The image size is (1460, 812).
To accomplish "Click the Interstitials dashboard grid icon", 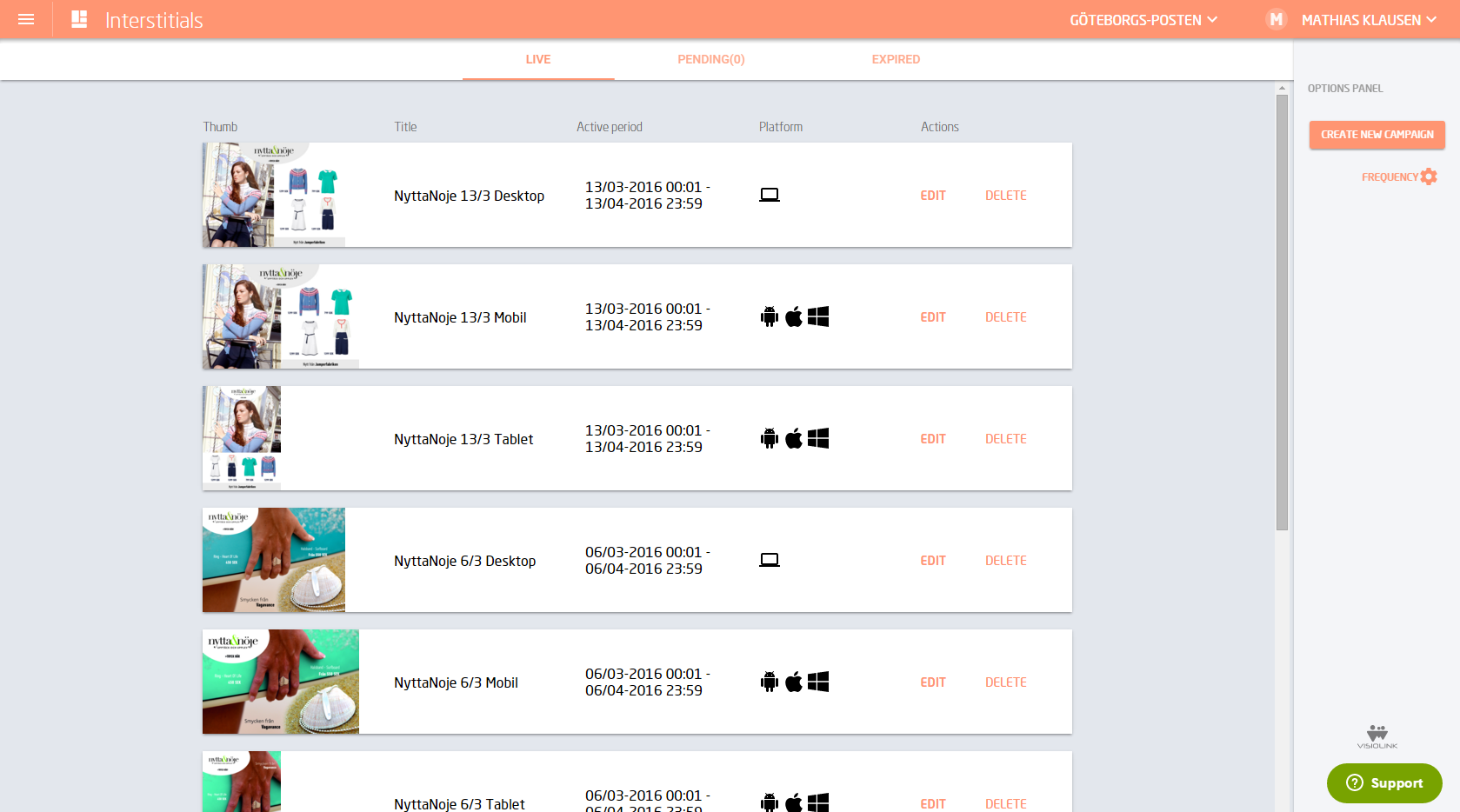I will [x=79, y=19].
